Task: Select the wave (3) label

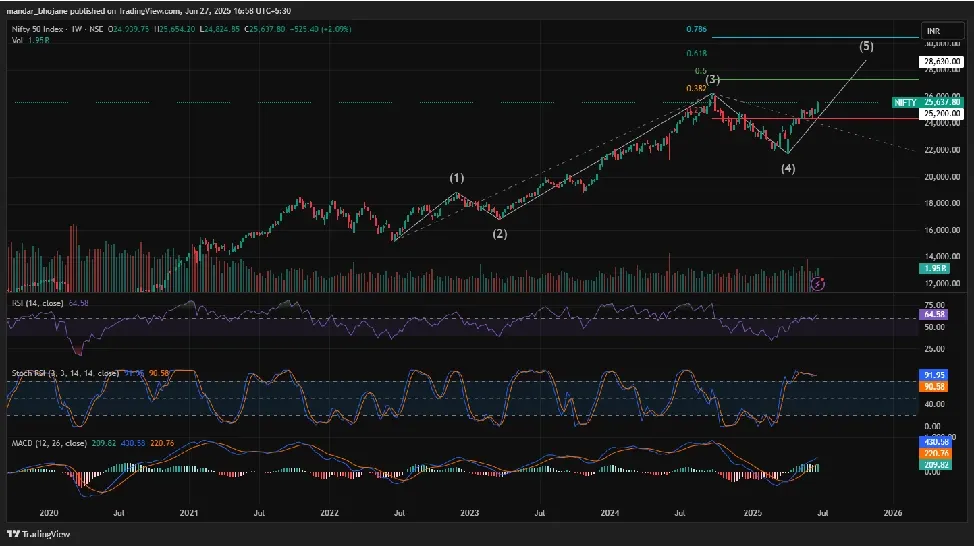Action: tap(712, 80)
